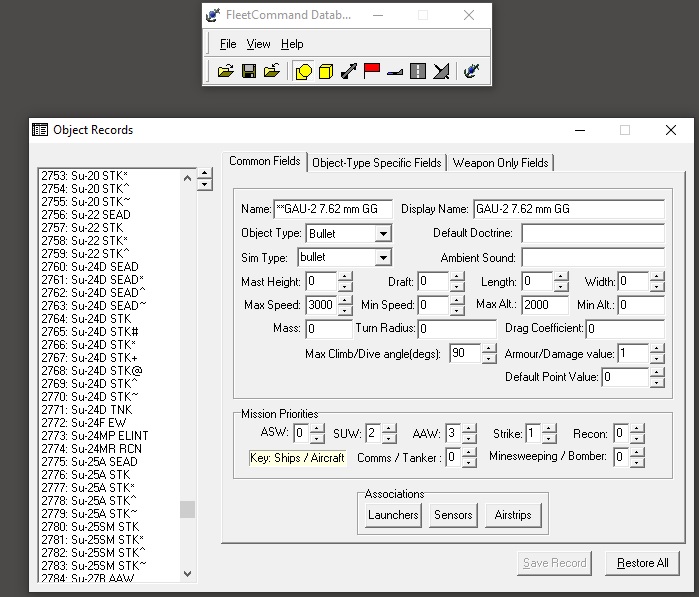Switch to Object-Type Specific Fields tab
The width and height of the screenshot is (699, 597).
point(377,163)
